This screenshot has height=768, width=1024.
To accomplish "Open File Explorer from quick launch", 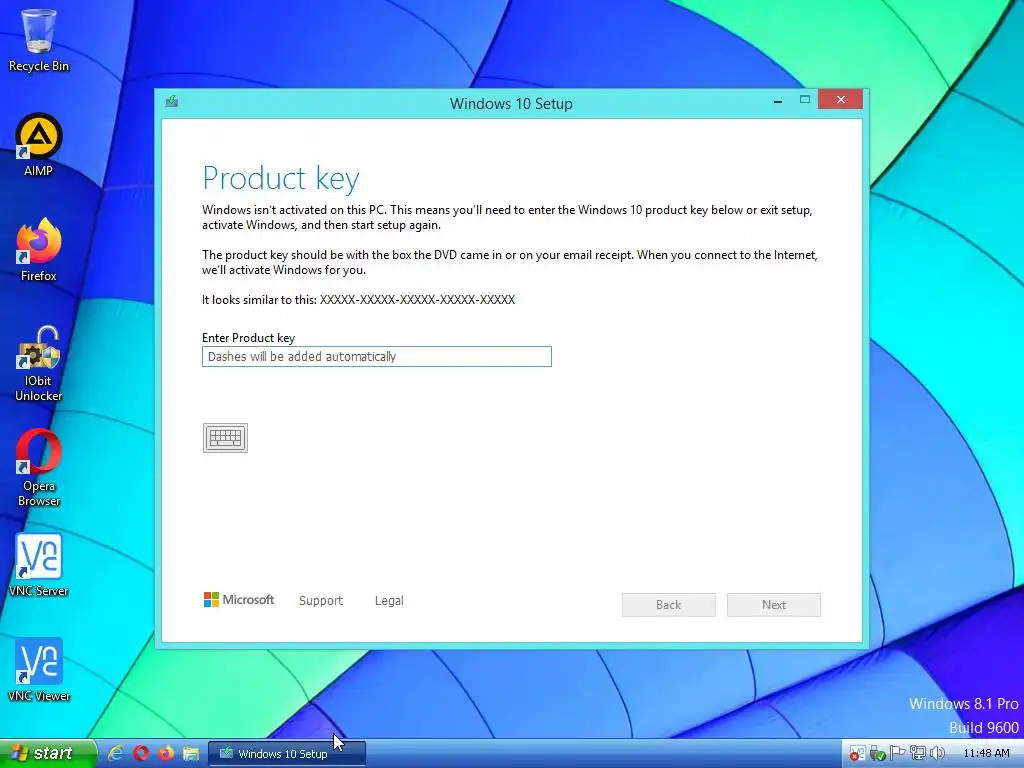I will pos(191,754).
